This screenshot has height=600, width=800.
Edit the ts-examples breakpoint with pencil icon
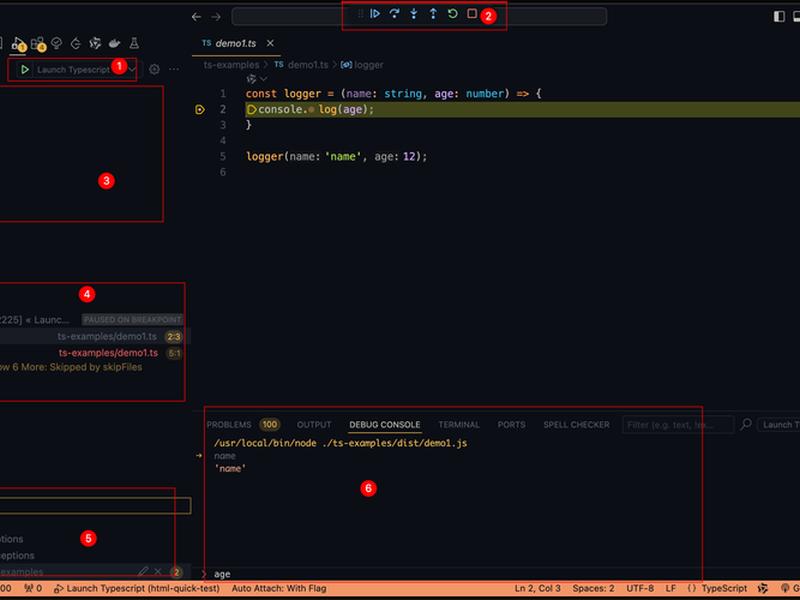[x=143, y=571]
